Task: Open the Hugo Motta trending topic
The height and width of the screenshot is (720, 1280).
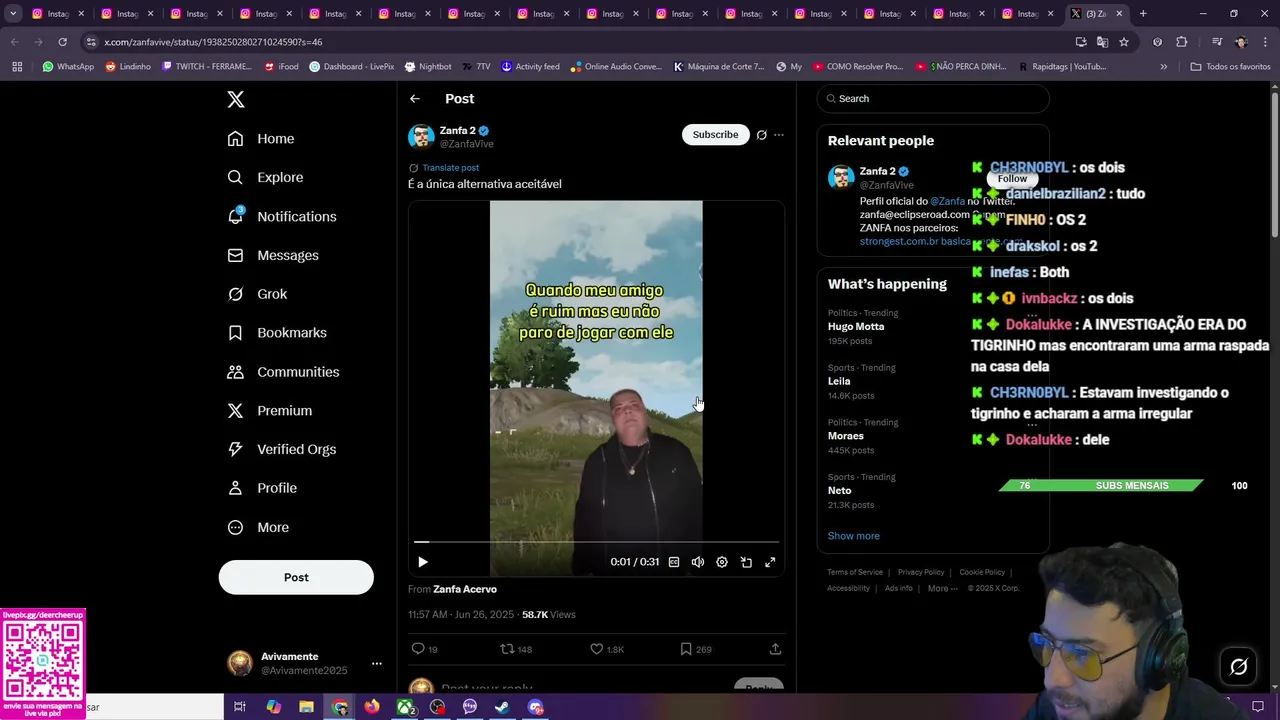Action: pyautogui.click(x=856, y=327)
